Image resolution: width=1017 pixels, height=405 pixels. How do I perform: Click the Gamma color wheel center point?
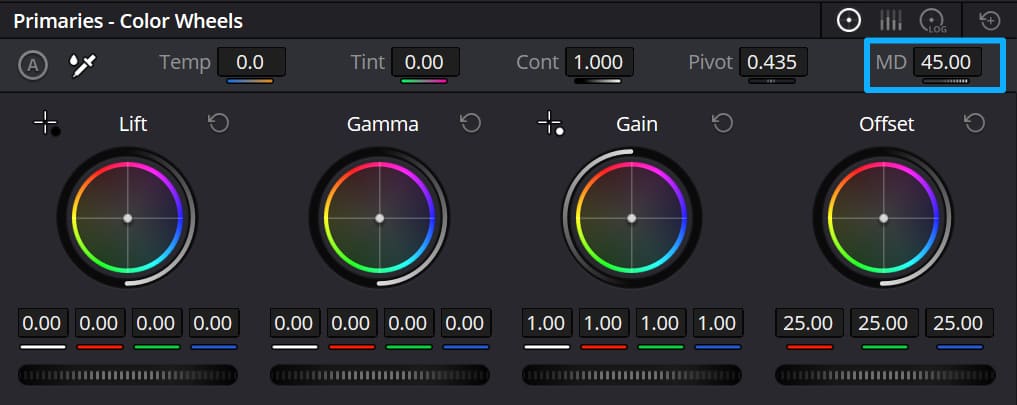(x=379, y=218)
